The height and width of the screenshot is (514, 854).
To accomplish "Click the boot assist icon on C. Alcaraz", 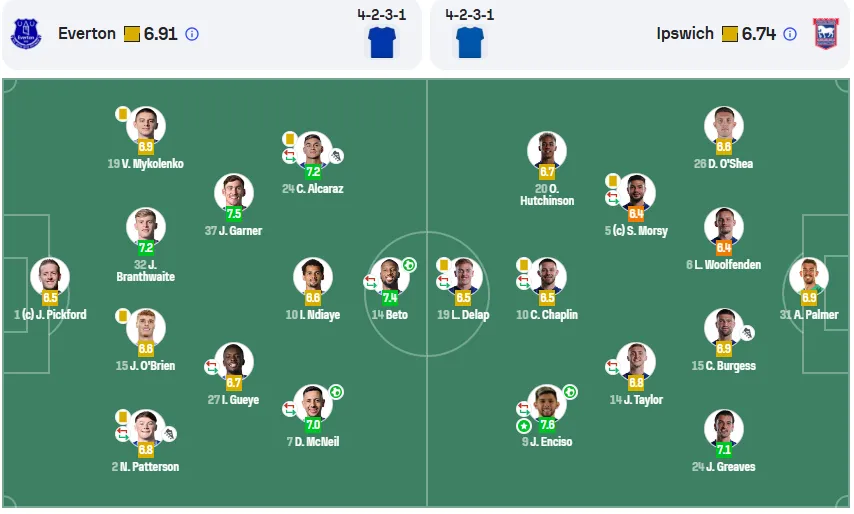I will tap(337, 156).
